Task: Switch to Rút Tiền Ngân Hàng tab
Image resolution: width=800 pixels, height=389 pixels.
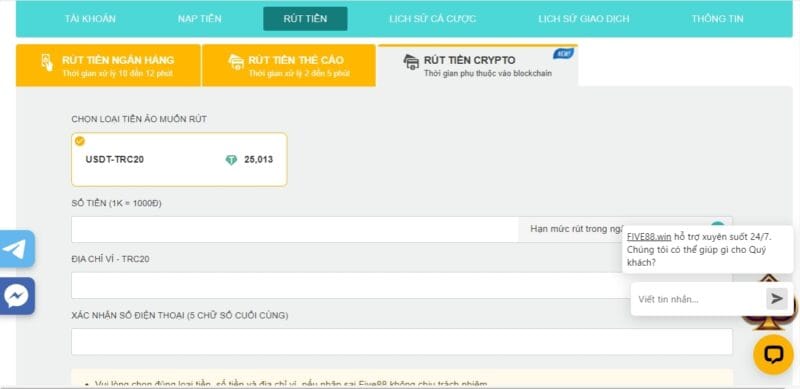Action: coord(108,65)
